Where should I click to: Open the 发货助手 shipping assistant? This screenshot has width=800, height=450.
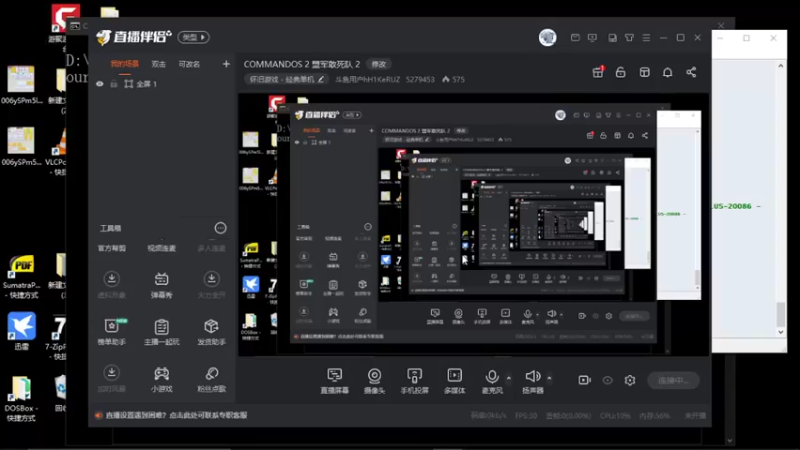(x=211, y=332)
